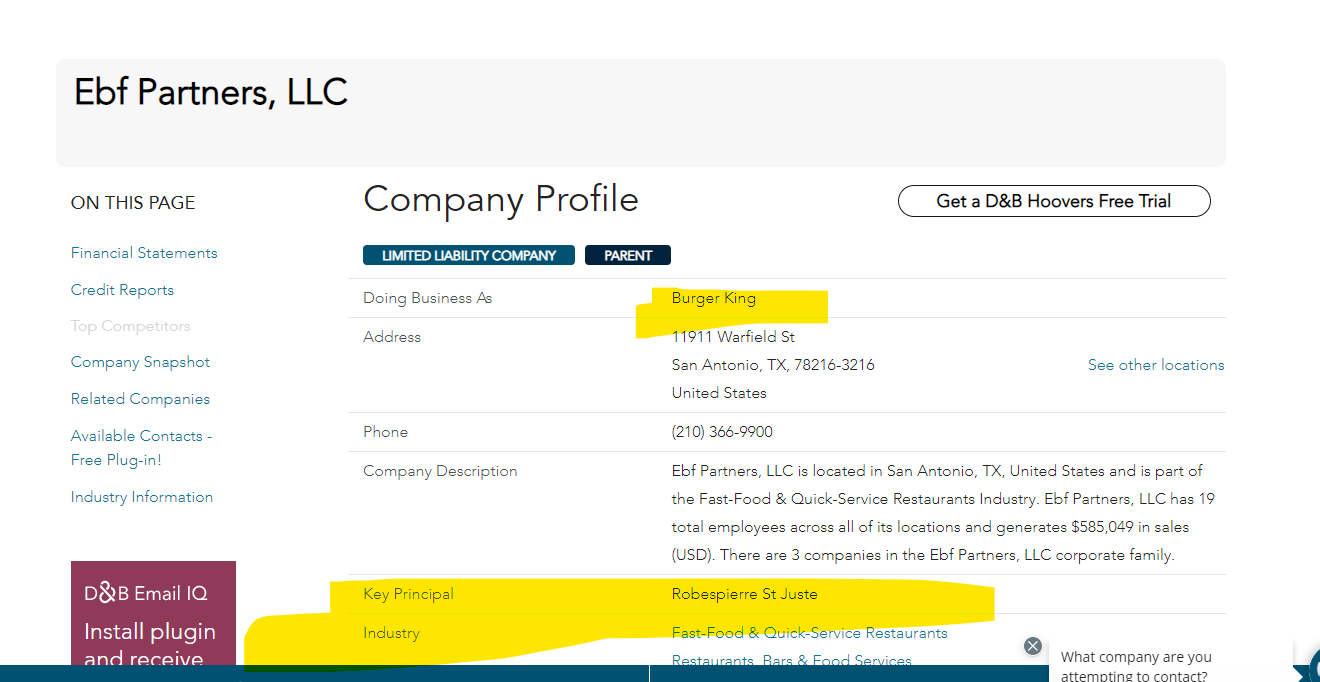Click key principal Robespierre St Juste
This screenshot has width=1320, height=682.
tap(745, 594)
